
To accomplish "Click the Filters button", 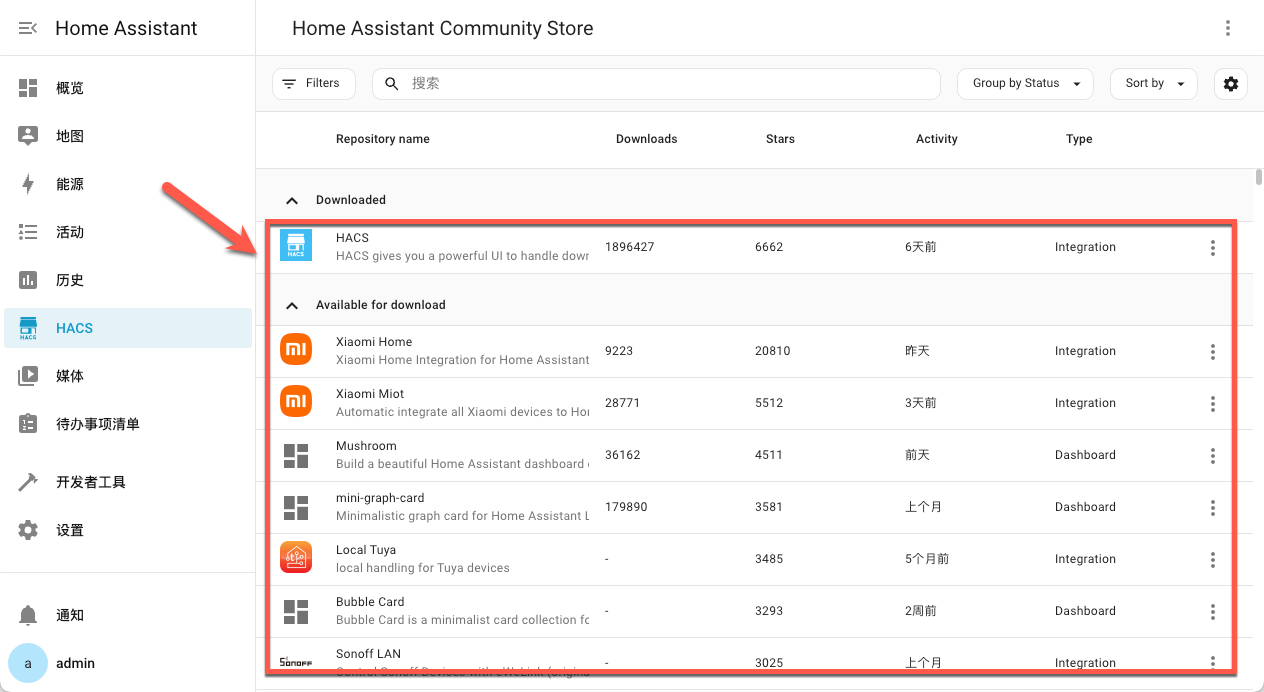I will (313, 83).
